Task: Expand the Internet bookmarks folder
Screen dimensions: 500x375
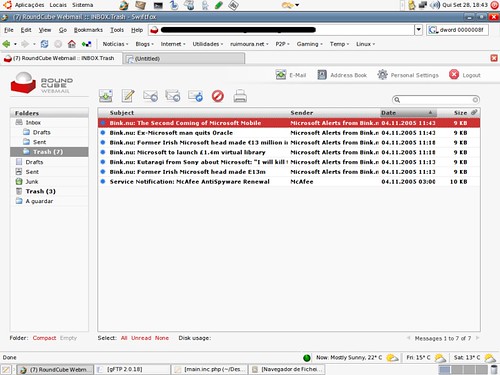Action: (x=173, y=44)
